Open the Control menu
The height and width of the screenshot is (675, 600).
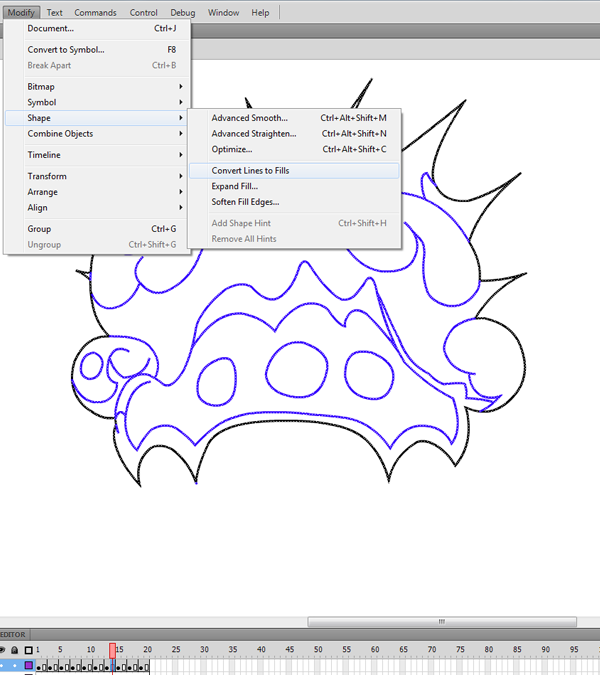(x=143, y=12)
